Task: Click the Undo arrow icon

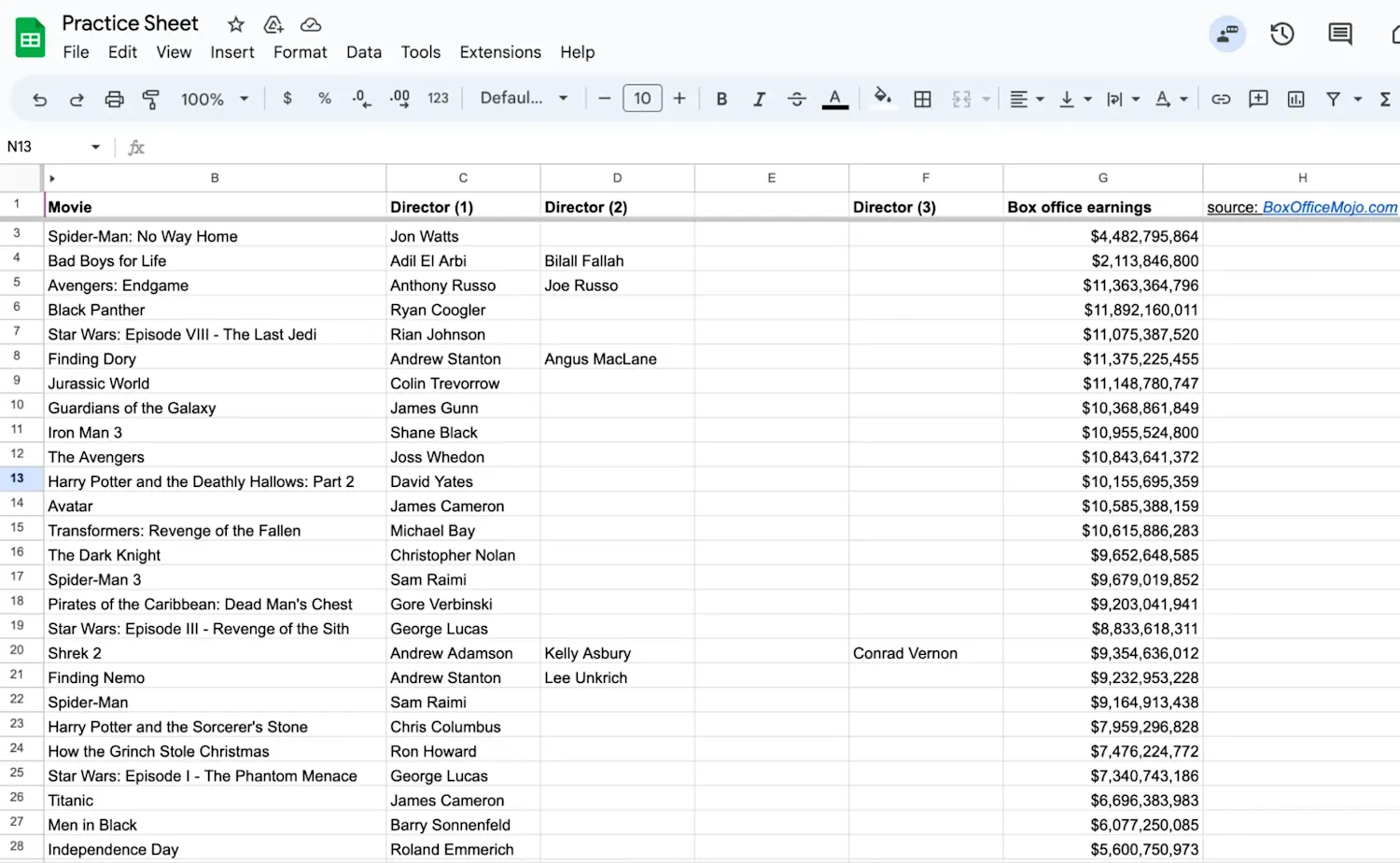Action: (x=39, y=99)
